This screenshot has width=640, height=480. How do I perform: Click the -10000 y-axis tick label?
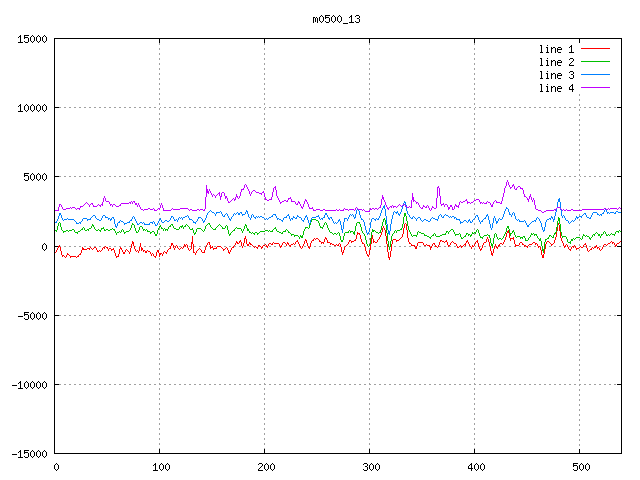[28, 384]
